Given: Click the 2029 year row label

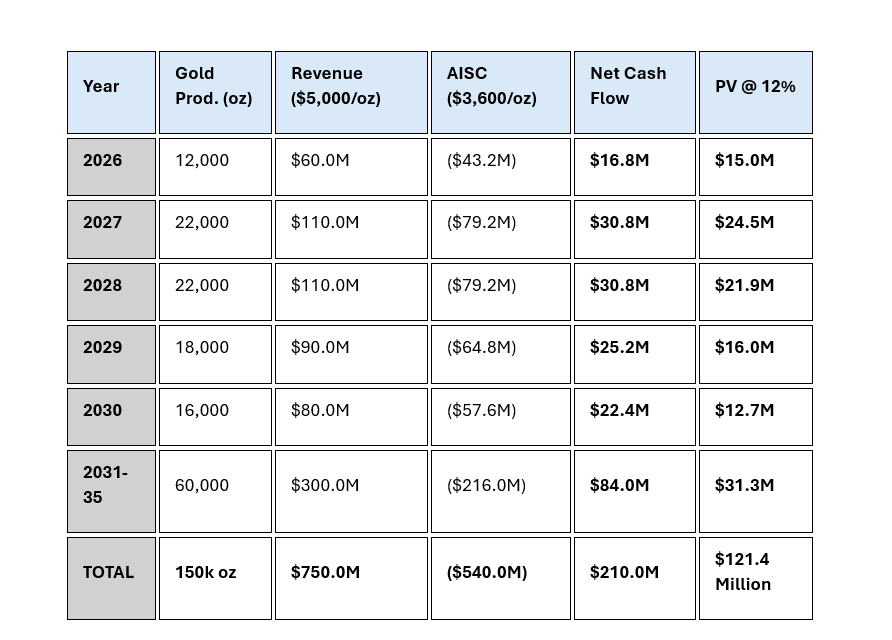Looking at the screenshot, I should click(111, 353).
